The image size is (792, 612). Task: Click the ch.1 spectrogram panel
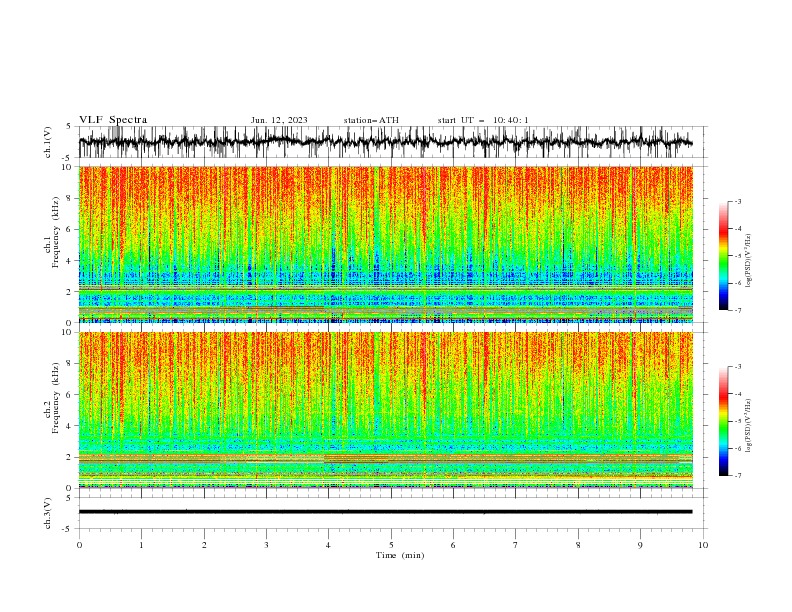point(385,244)
